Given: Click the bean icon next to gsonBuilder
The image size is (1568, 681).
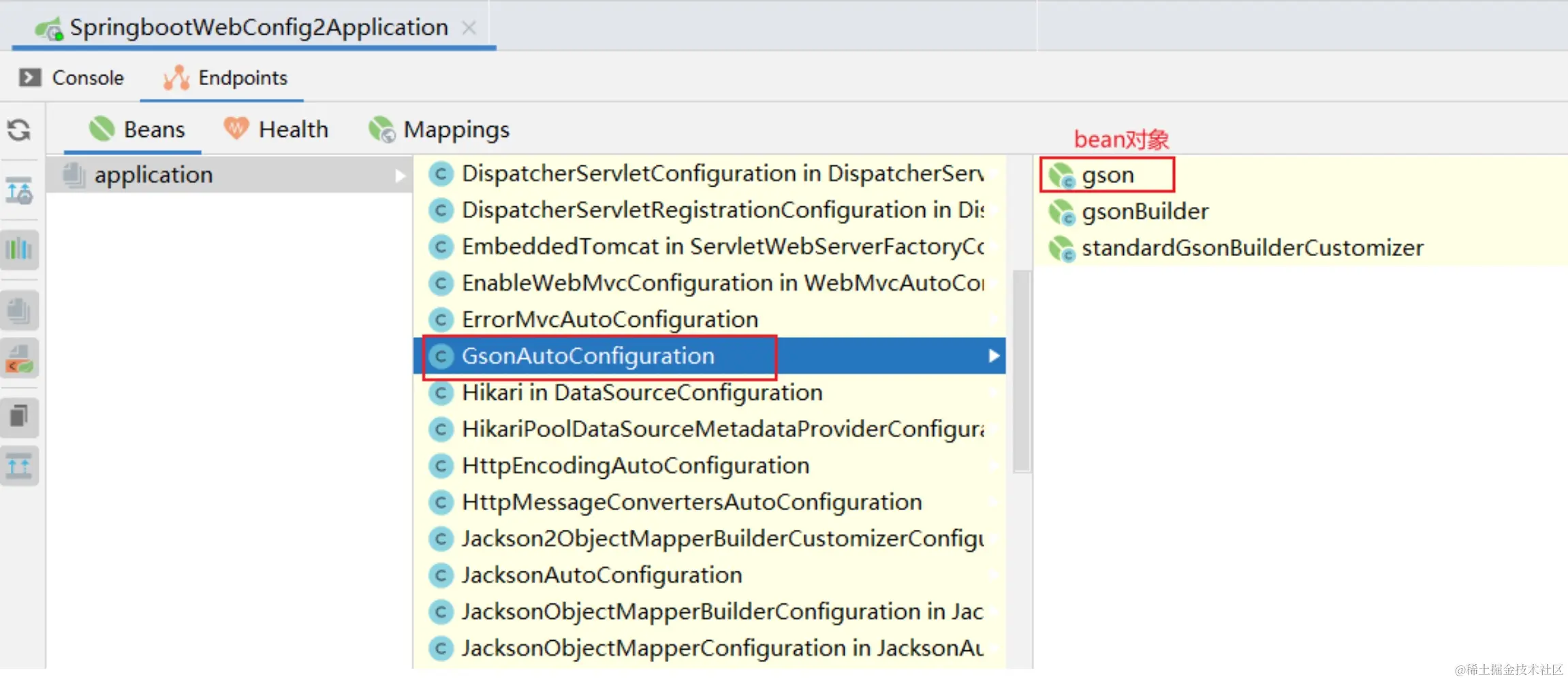Looking at the screenshot, I should pos(1061,212).
